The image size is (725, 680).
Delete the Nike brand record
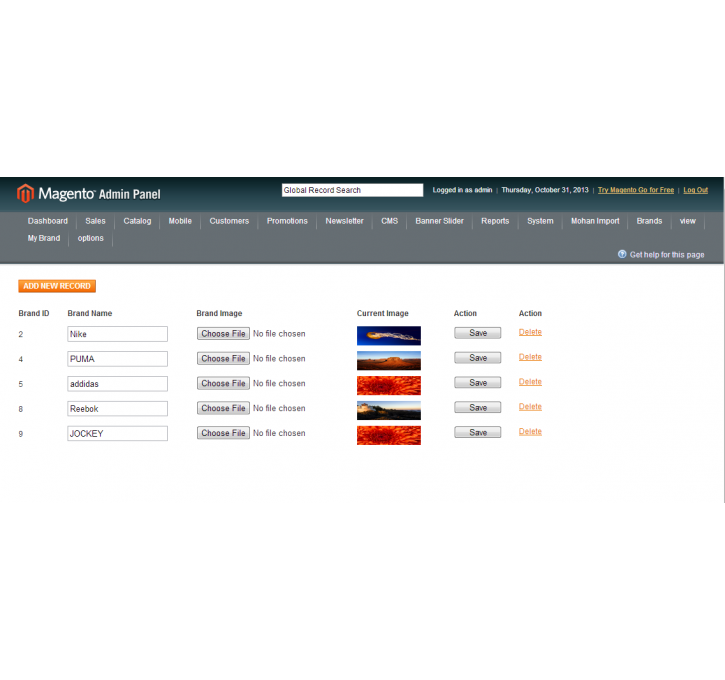click(530, 332)
